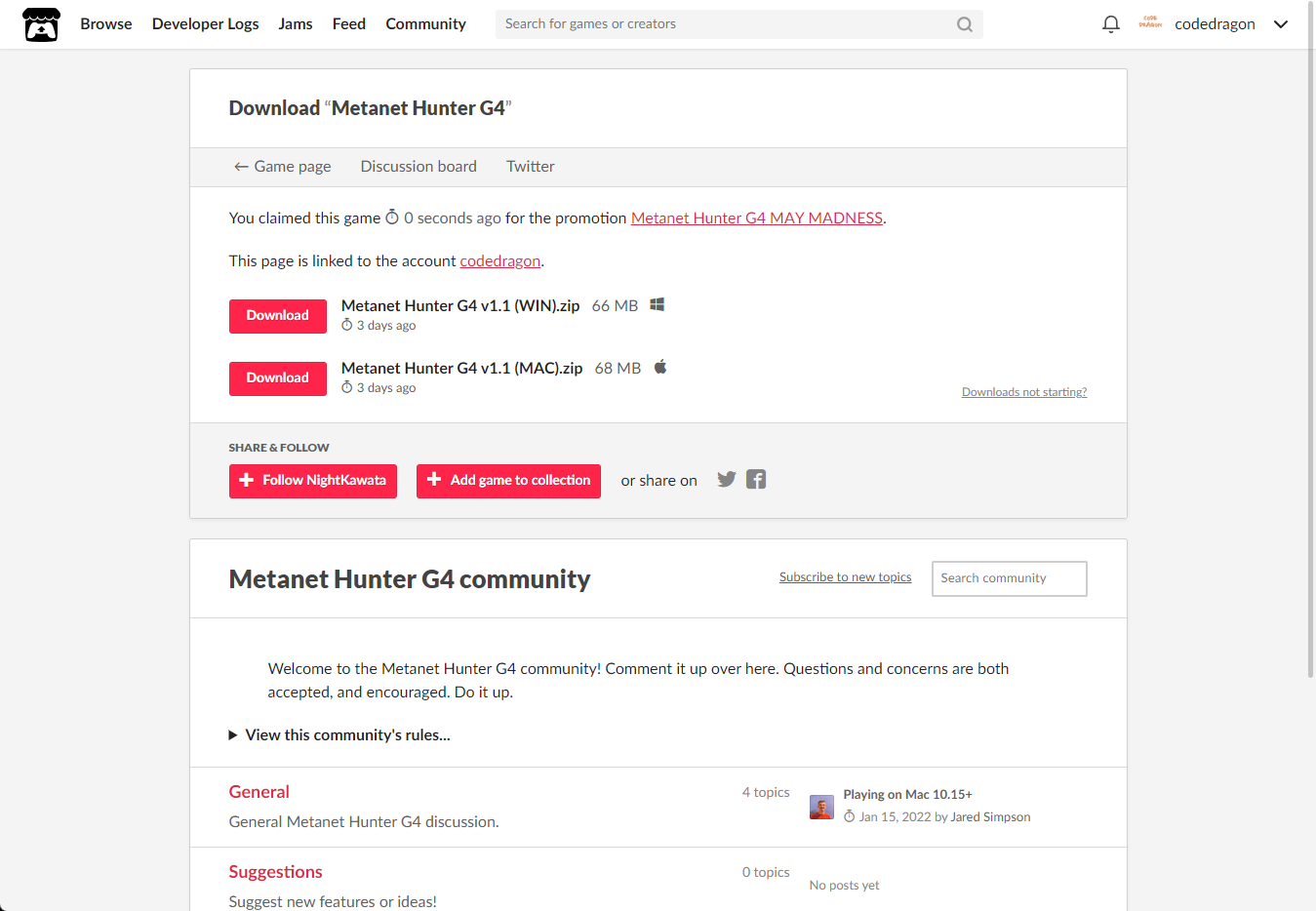This screenshot has height=911, width=1316.
Task: Click the Windows platform icon
Action: [658, 304]
